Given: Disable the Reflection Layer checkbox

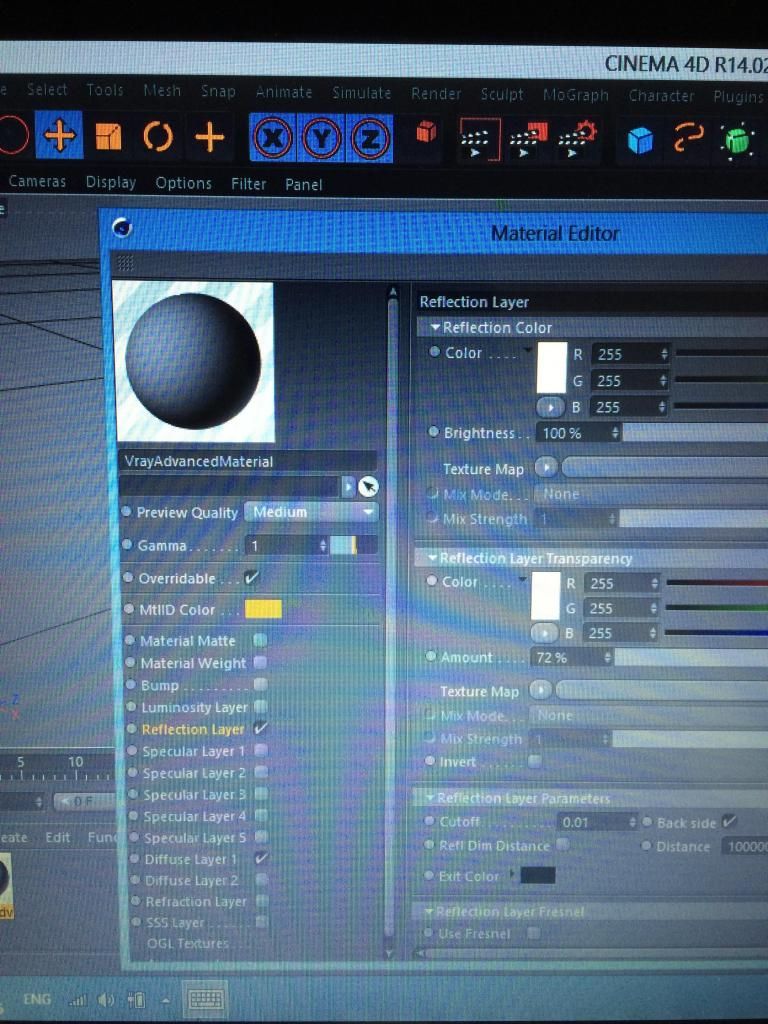Looking at the screenshot, I should click(x=261, y=728).
